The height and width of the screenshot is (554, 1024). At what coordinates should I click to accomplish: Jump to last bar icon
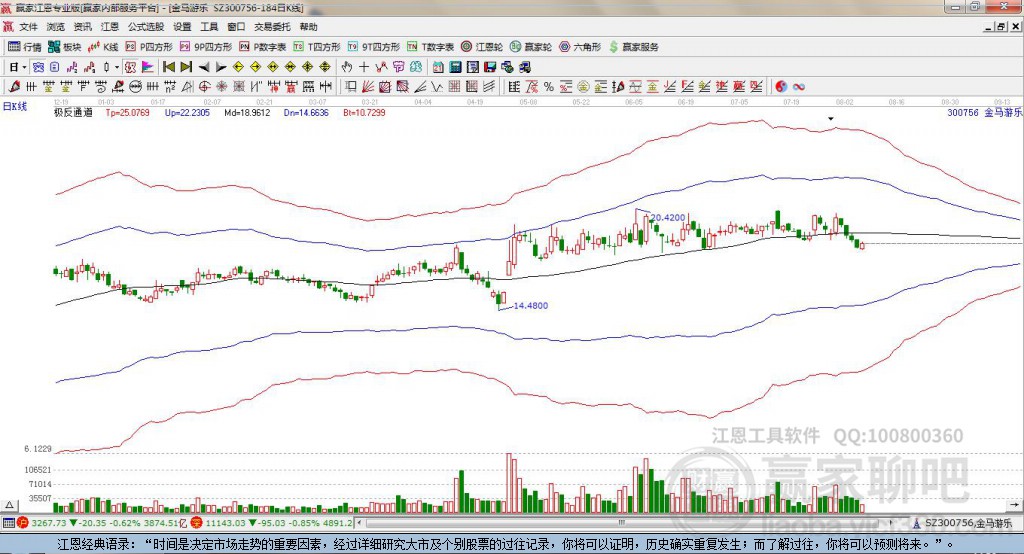[x=186, y=67]
